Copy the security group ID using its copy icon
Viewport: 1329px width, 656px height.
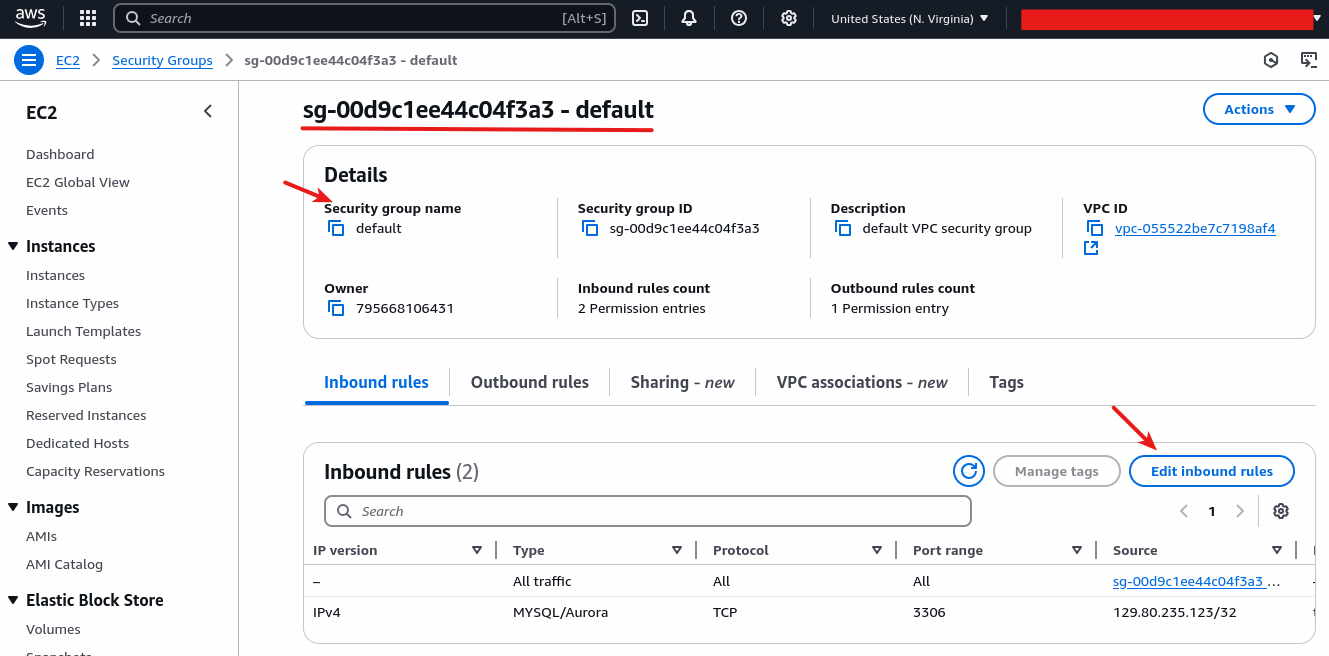click(590, 228)
